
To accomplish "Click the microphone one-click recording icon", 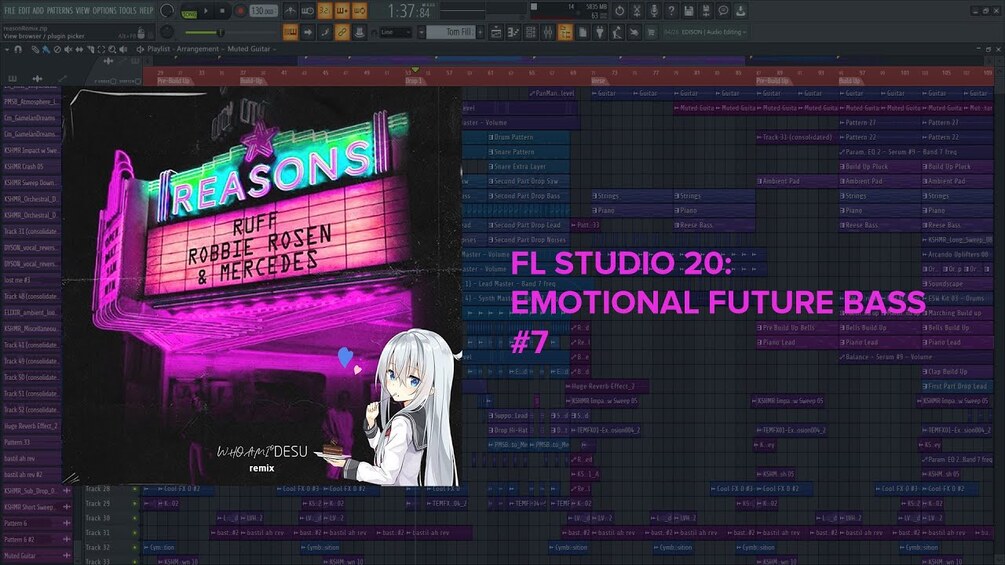I will [x=654, y=11].
